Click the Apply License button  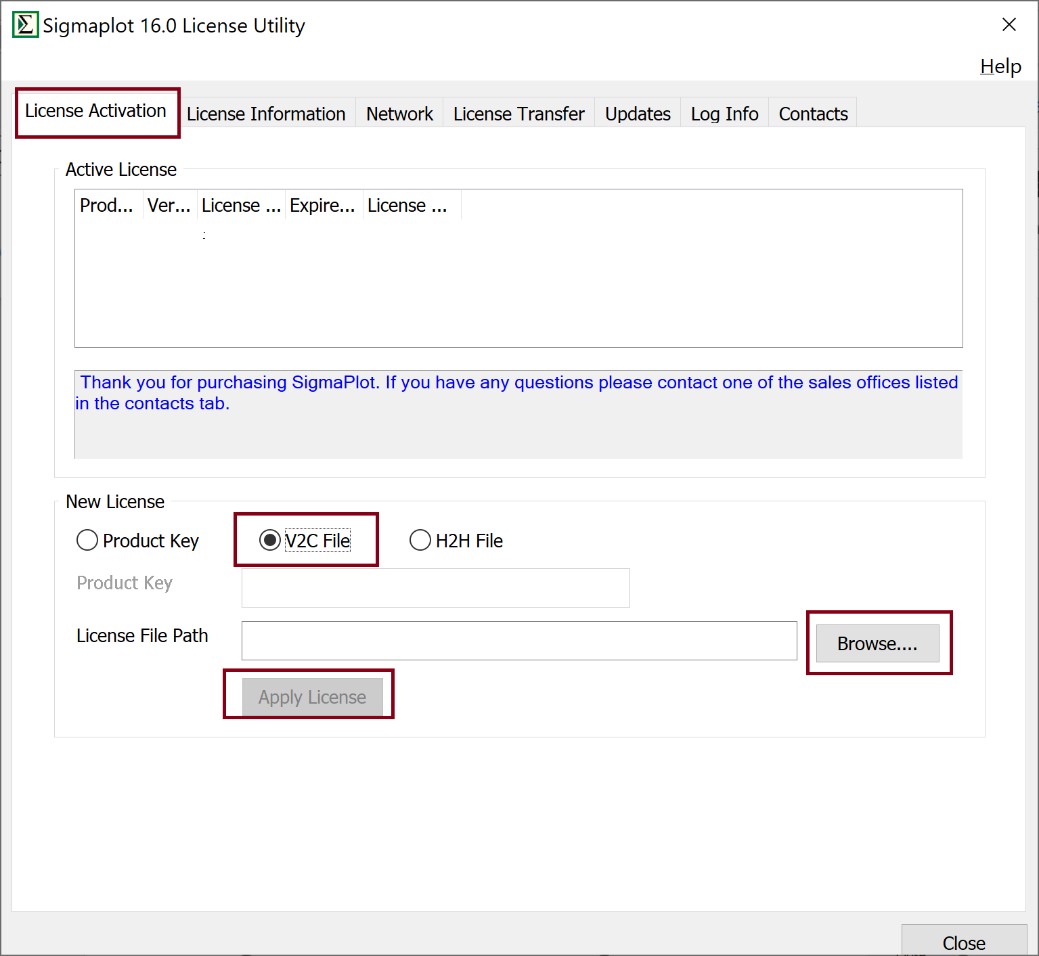pos(312,697)
